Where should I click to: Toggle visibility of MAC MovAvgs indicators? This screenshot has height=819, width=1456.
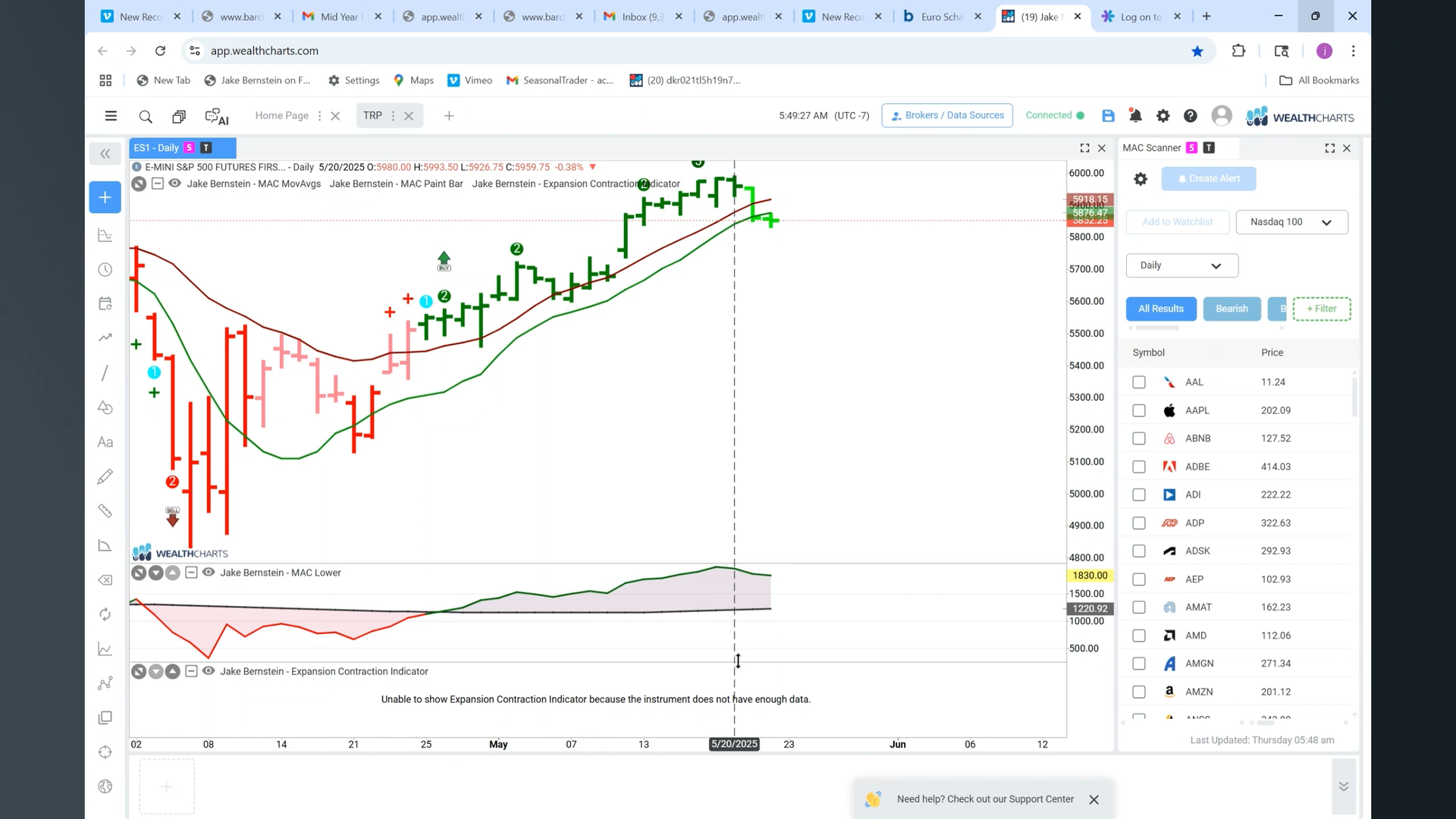click(x=174, y=184)
